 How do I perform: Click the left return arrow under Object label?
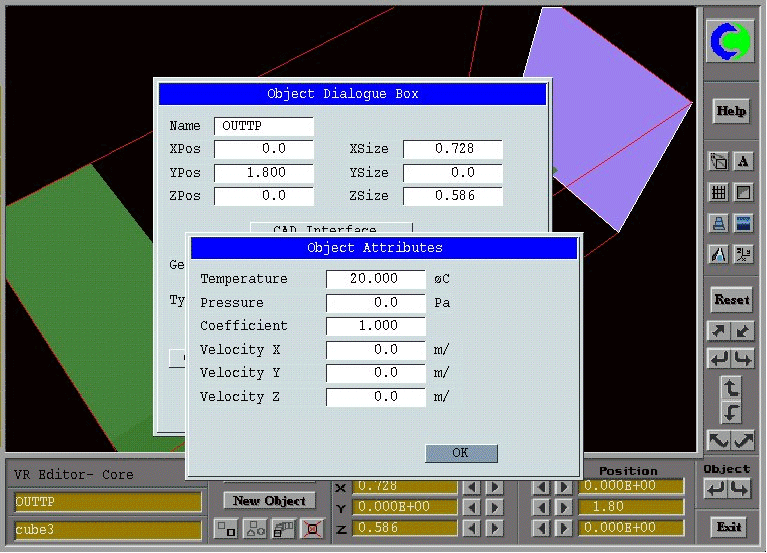(x=716, y=489)
